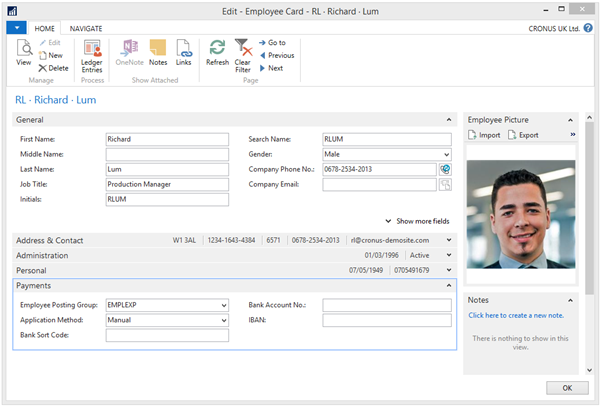Image resolution: width=602 pixels, height=409 pixels.
Task: Expand the Address & Contact section
Action: point(449,240)
